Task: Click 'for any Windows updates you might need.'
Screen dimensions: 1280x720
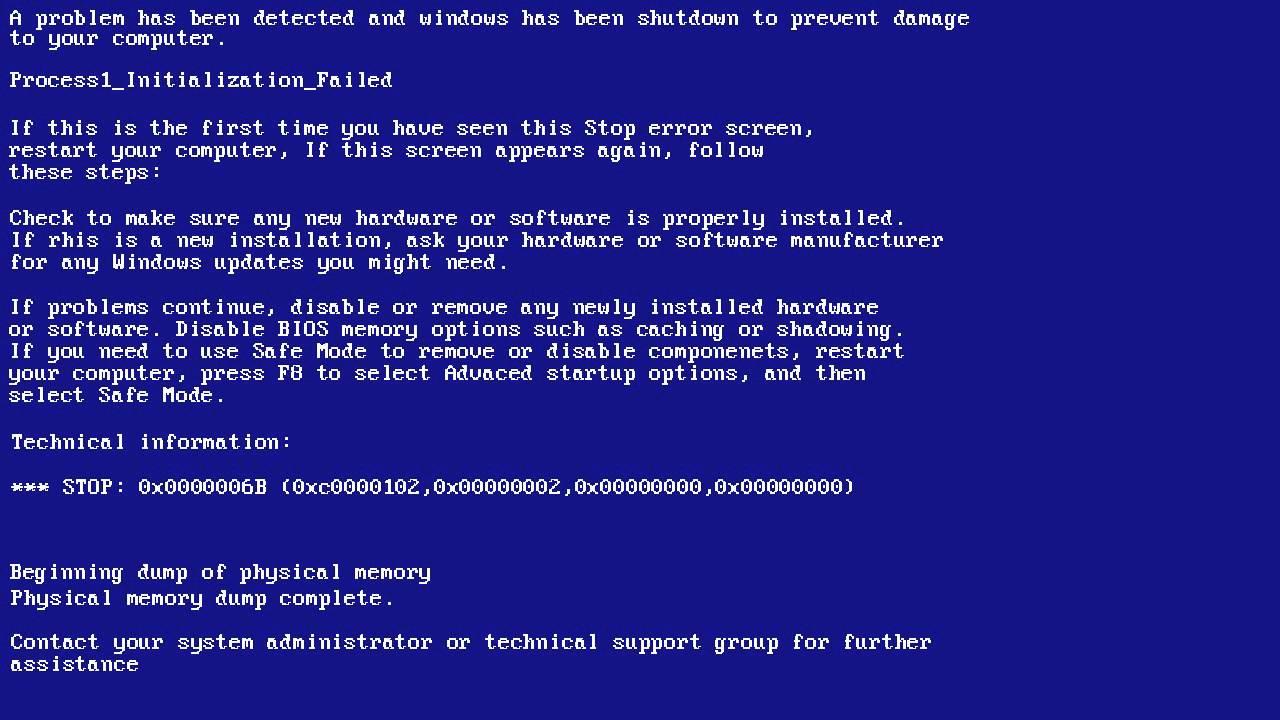Action: click(260, 263)
